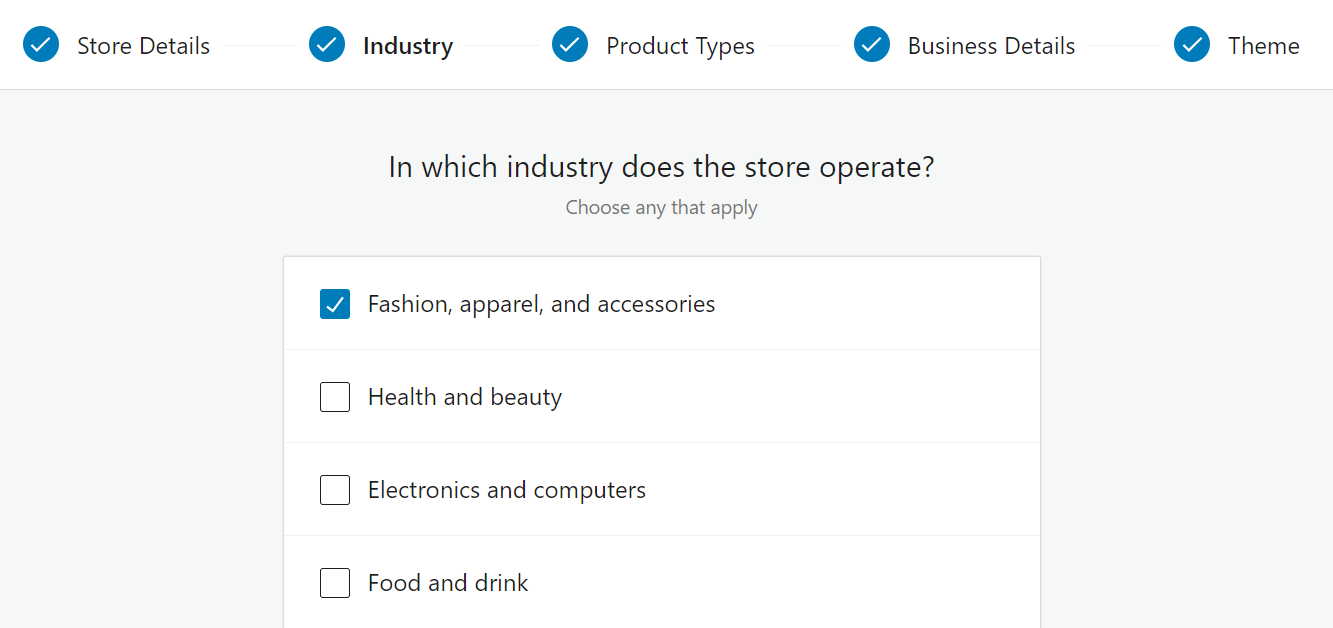Click the Choose any that apply subtitle
This screenshot has width=1333, height=628.
(661, 207)
